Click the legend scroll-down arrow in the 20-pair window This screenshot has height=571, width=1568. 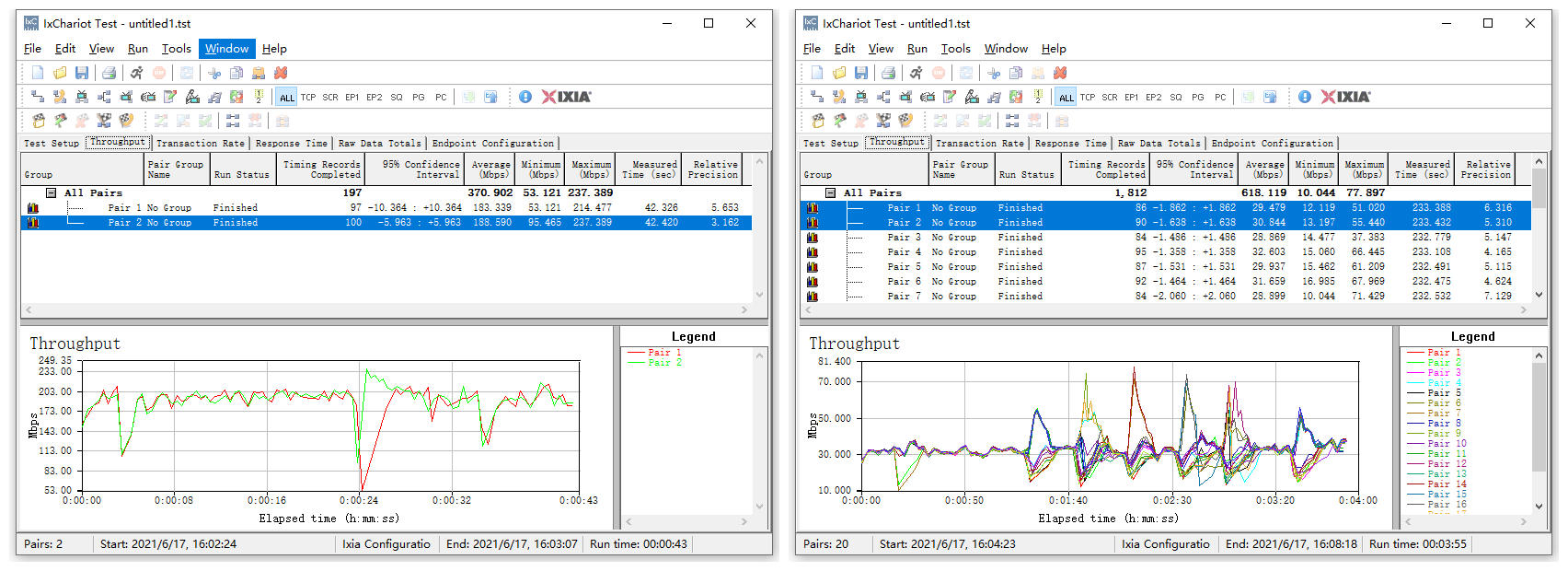click(1539, 506)
